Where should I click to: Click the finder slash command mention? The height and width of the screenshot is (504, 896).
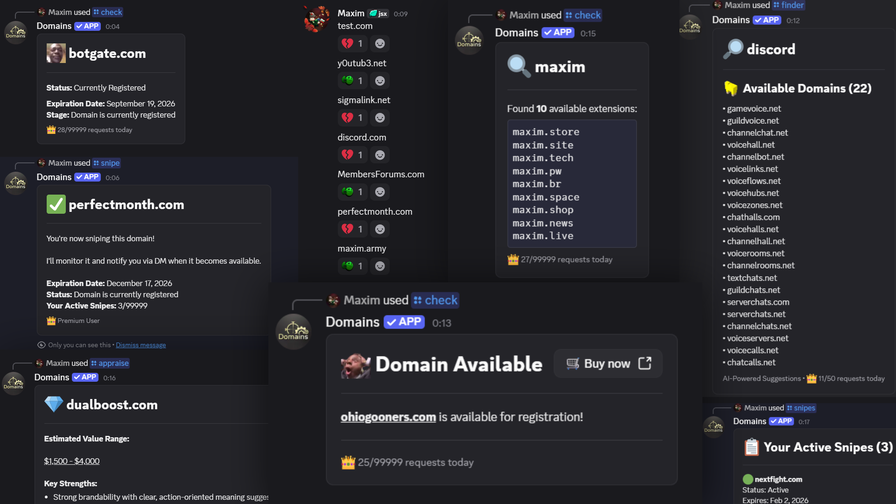point(788,5)
